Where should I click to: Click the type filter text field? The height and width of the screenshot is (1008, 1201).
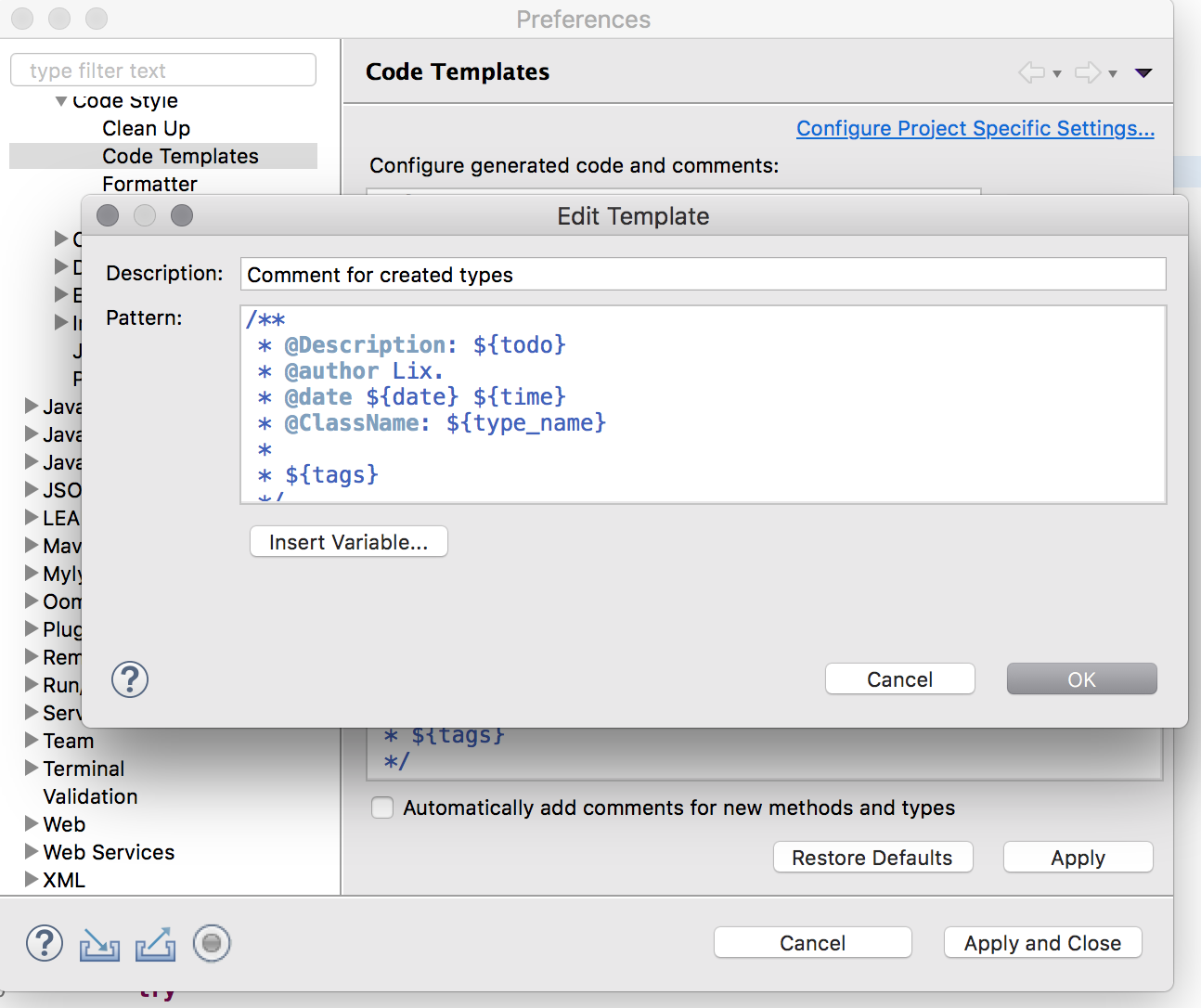click(x=163, y=71)
